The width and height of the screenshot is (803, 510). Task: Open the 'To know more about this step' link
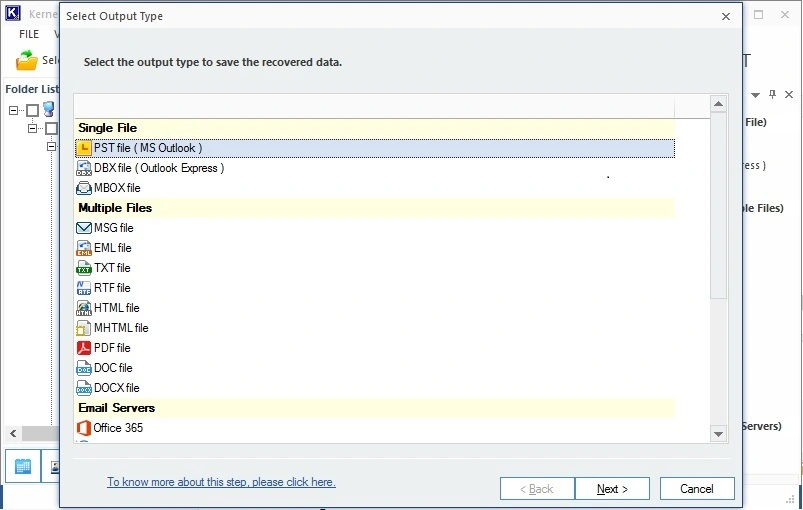tap(221, 482)
